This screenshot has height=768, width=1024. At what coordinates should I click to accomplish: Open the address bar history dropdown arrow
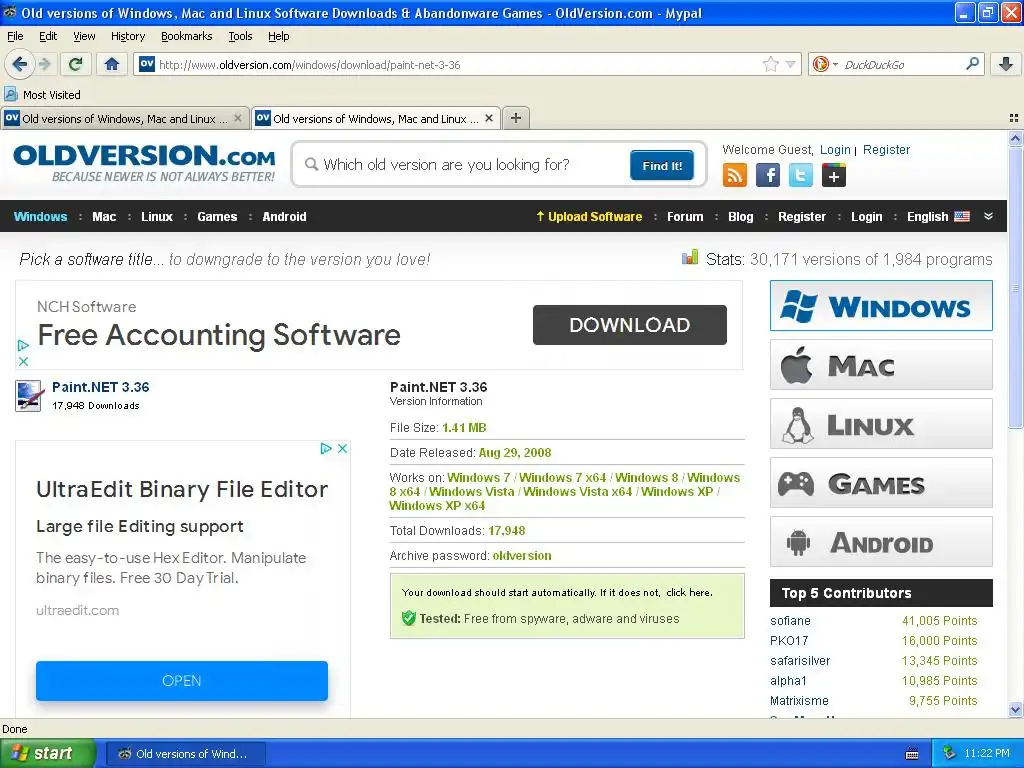[x=790, y=64]
